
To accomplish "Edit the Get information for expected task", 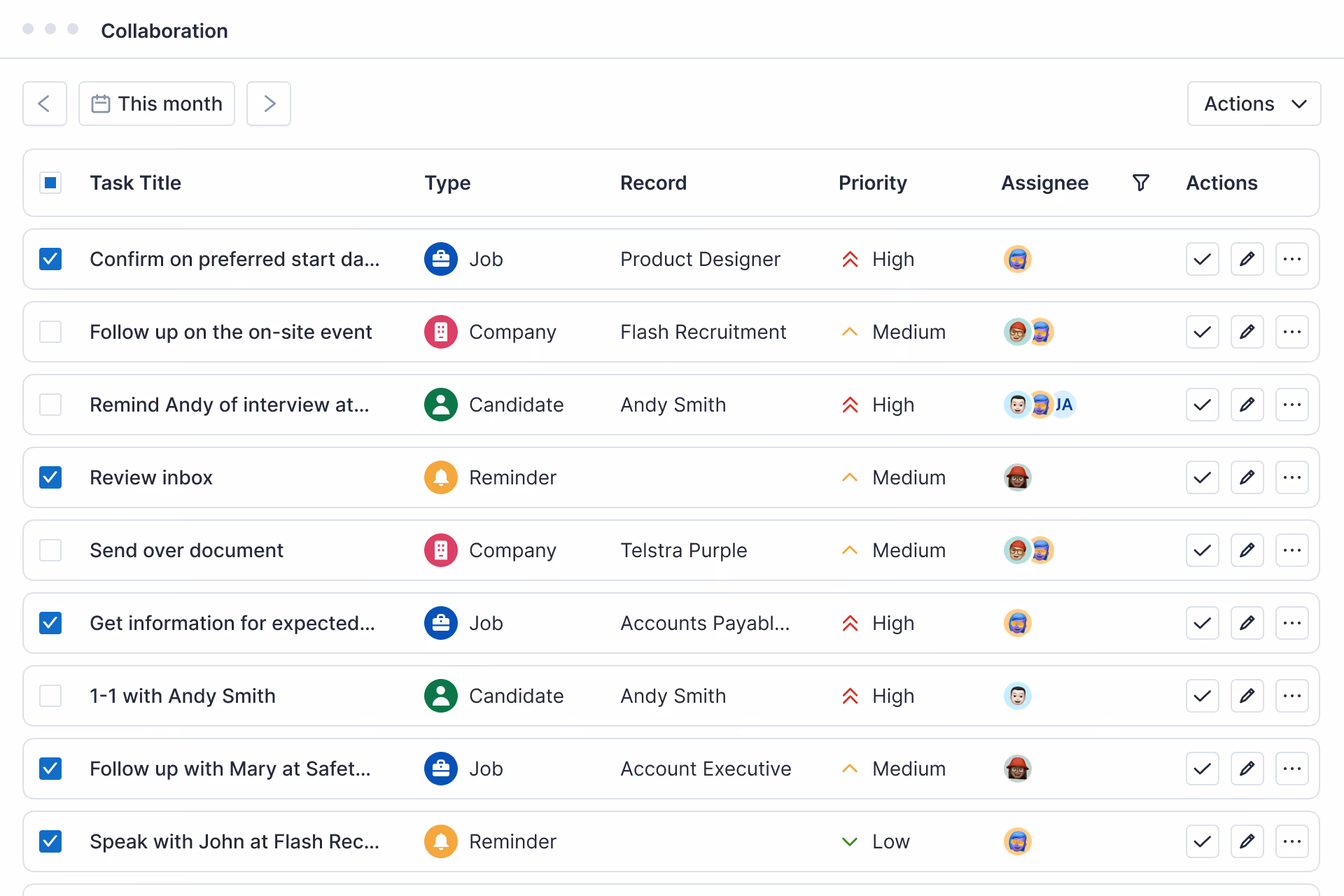I will (x=1247, y=623).
